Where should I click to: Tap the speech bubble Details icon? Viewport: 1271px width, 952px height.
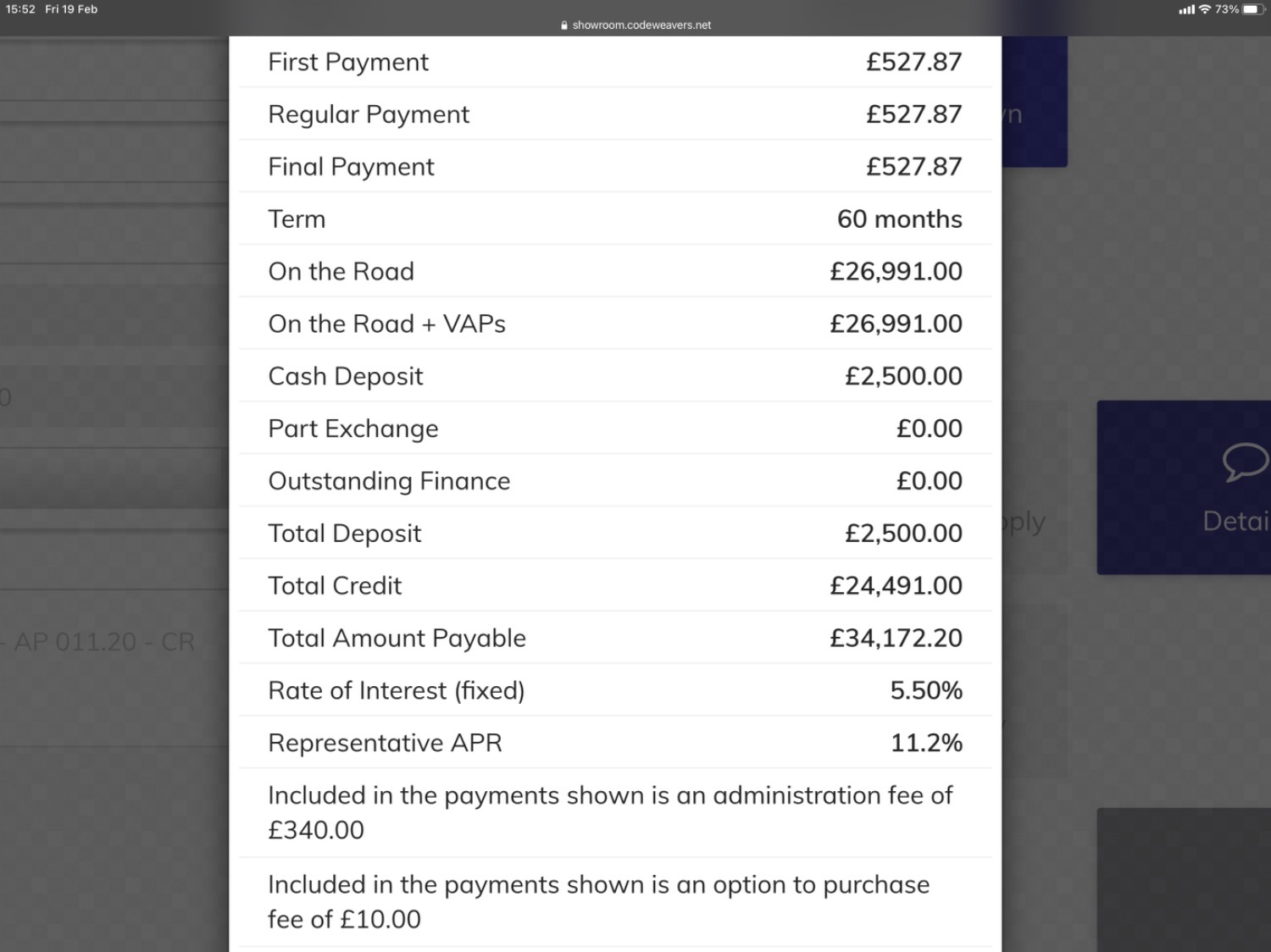pos(1246,462)
